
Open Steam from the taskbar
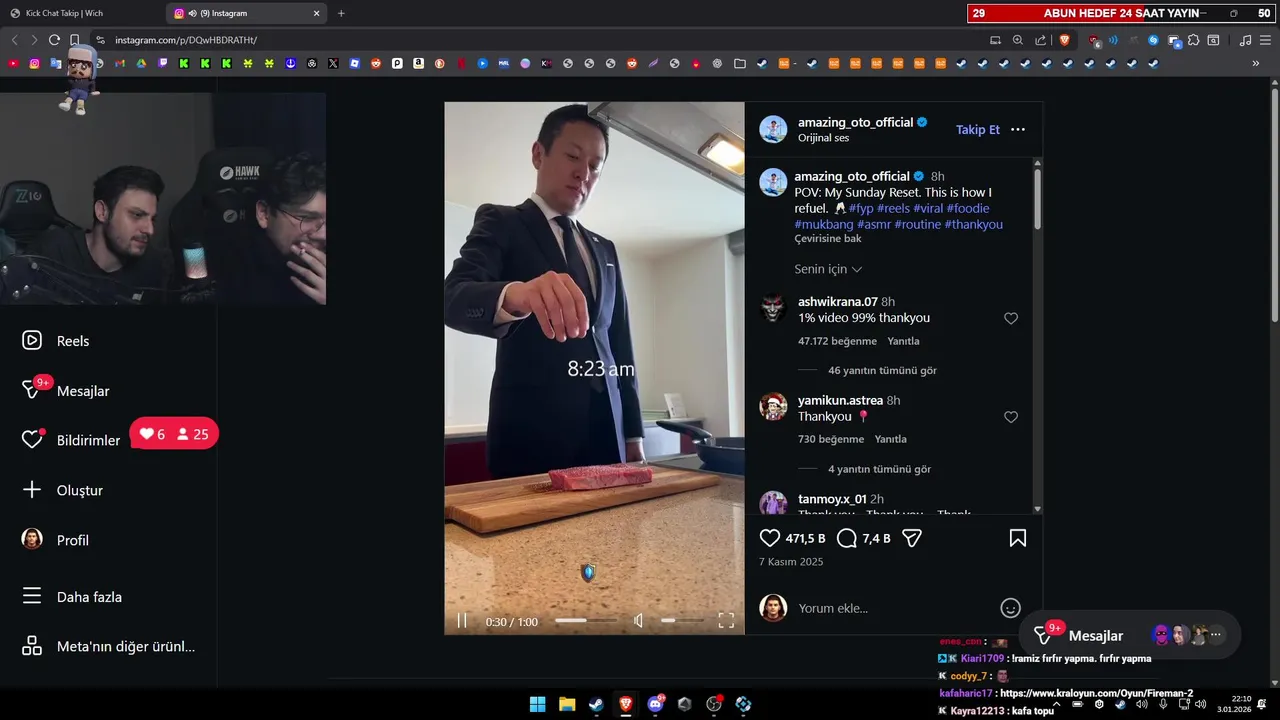596,704
